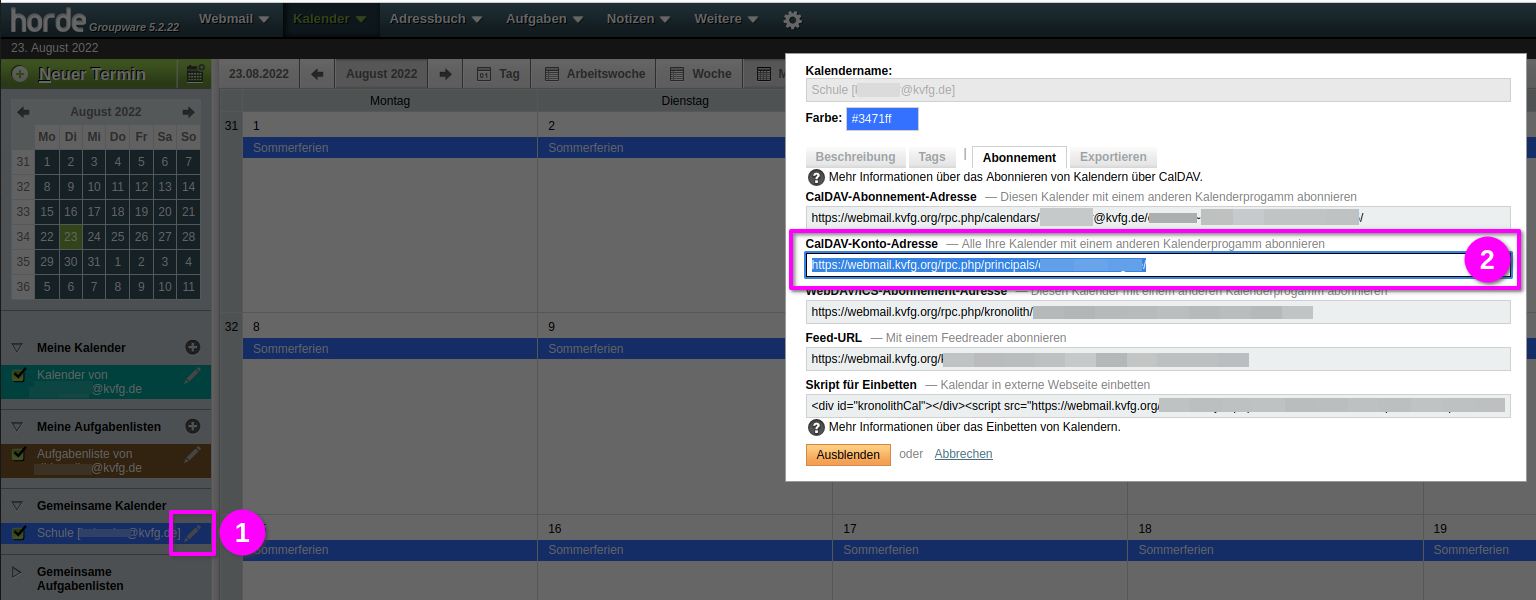Go to next month in main toolbar
The height and width of the screenshot is (600, 1536).
click(x=445, y=74)
